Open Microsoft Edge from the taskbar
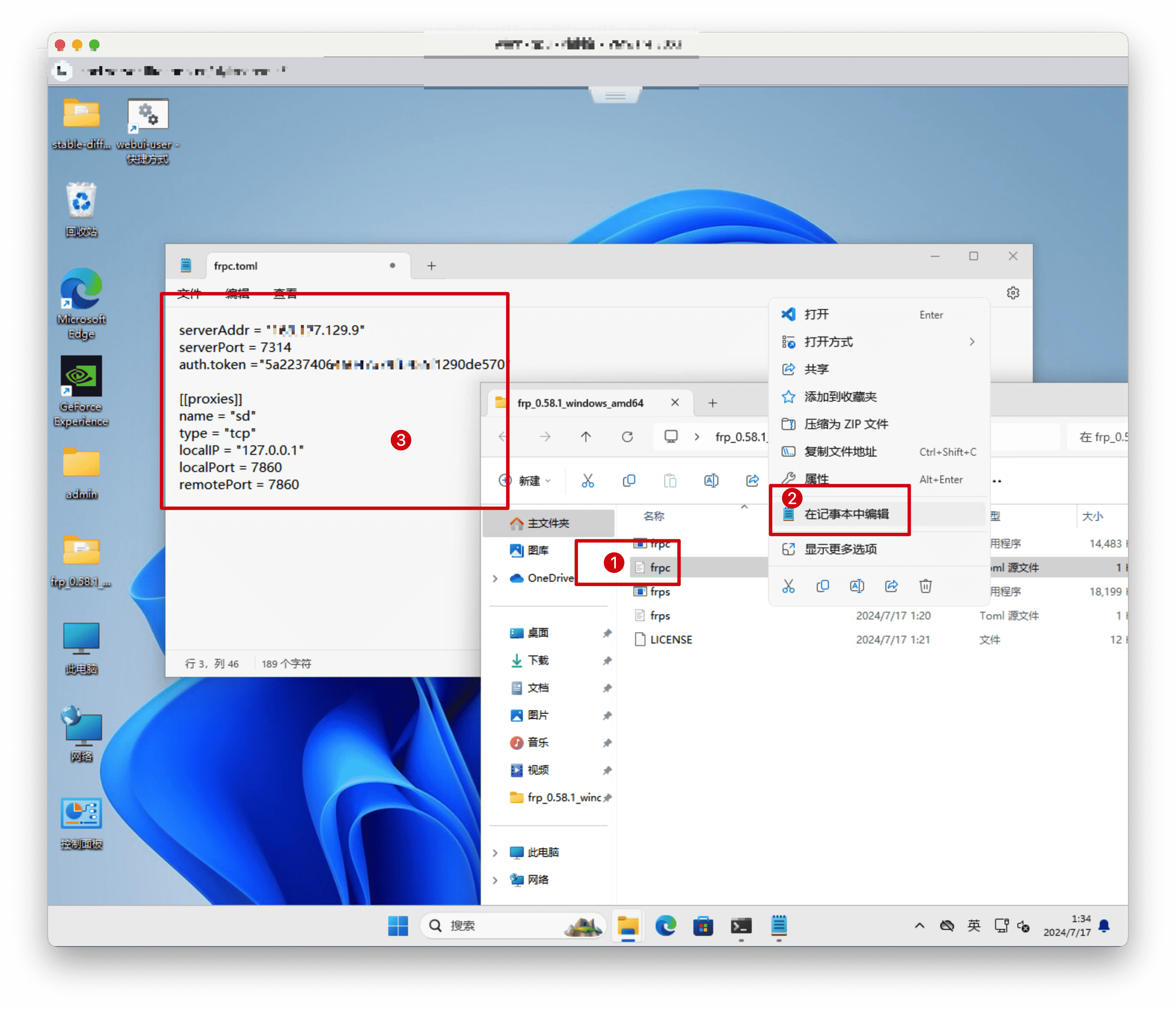The width and height of the screenshot is (1176, 1010). pos(665,926)
